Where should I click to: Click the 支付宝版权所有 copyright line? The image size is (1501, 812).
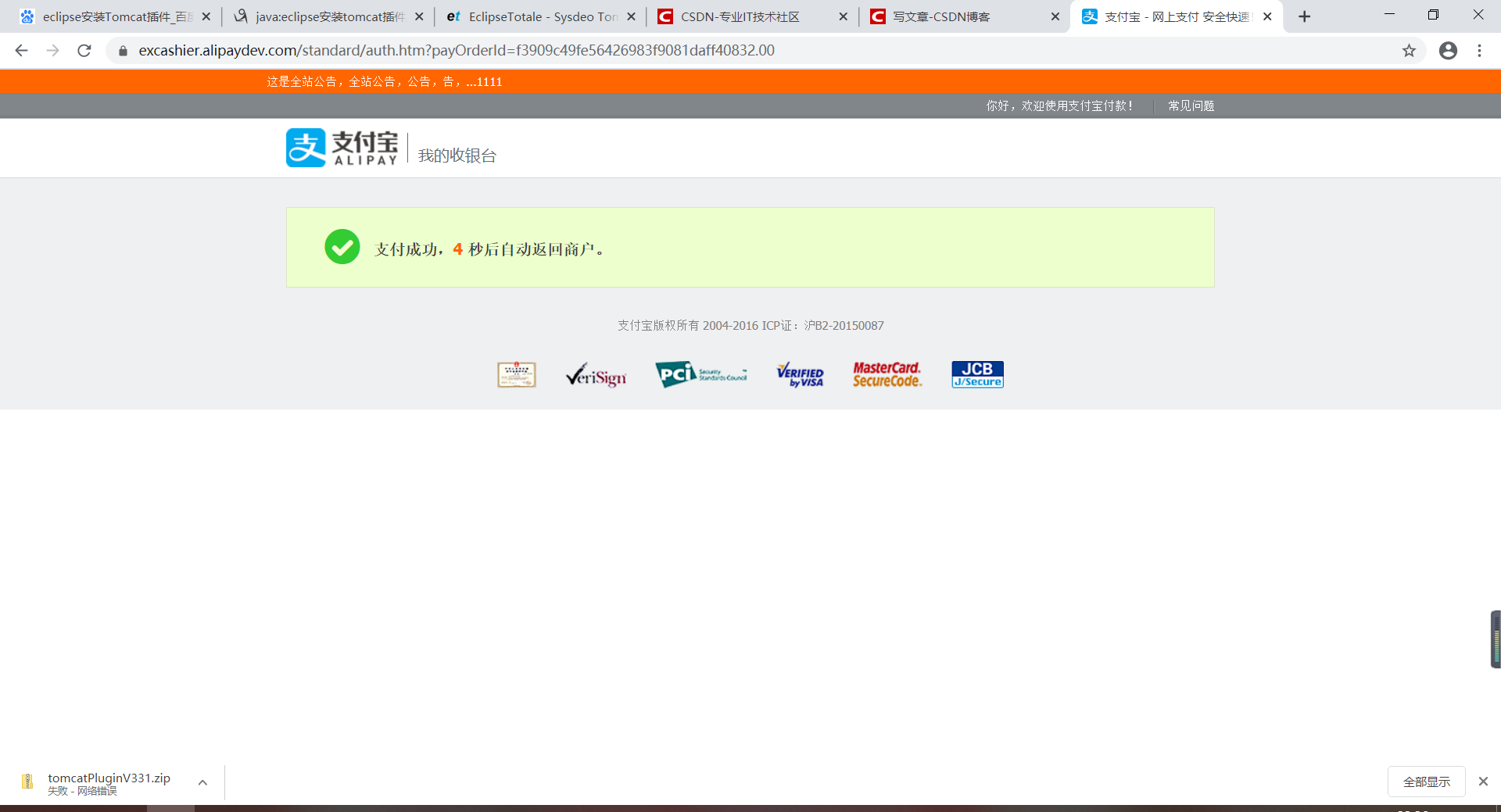pyautogui.click(x=750, y=325)
